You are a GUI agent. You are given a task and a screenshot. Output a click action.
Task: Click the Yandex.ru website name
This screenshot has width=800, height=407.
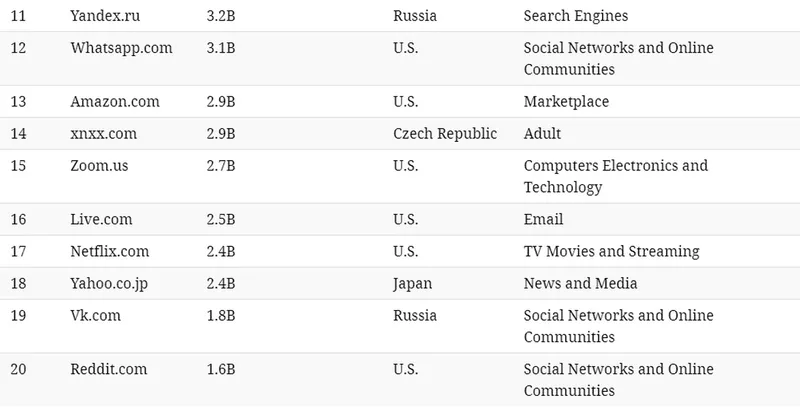[x=108, y=17]
